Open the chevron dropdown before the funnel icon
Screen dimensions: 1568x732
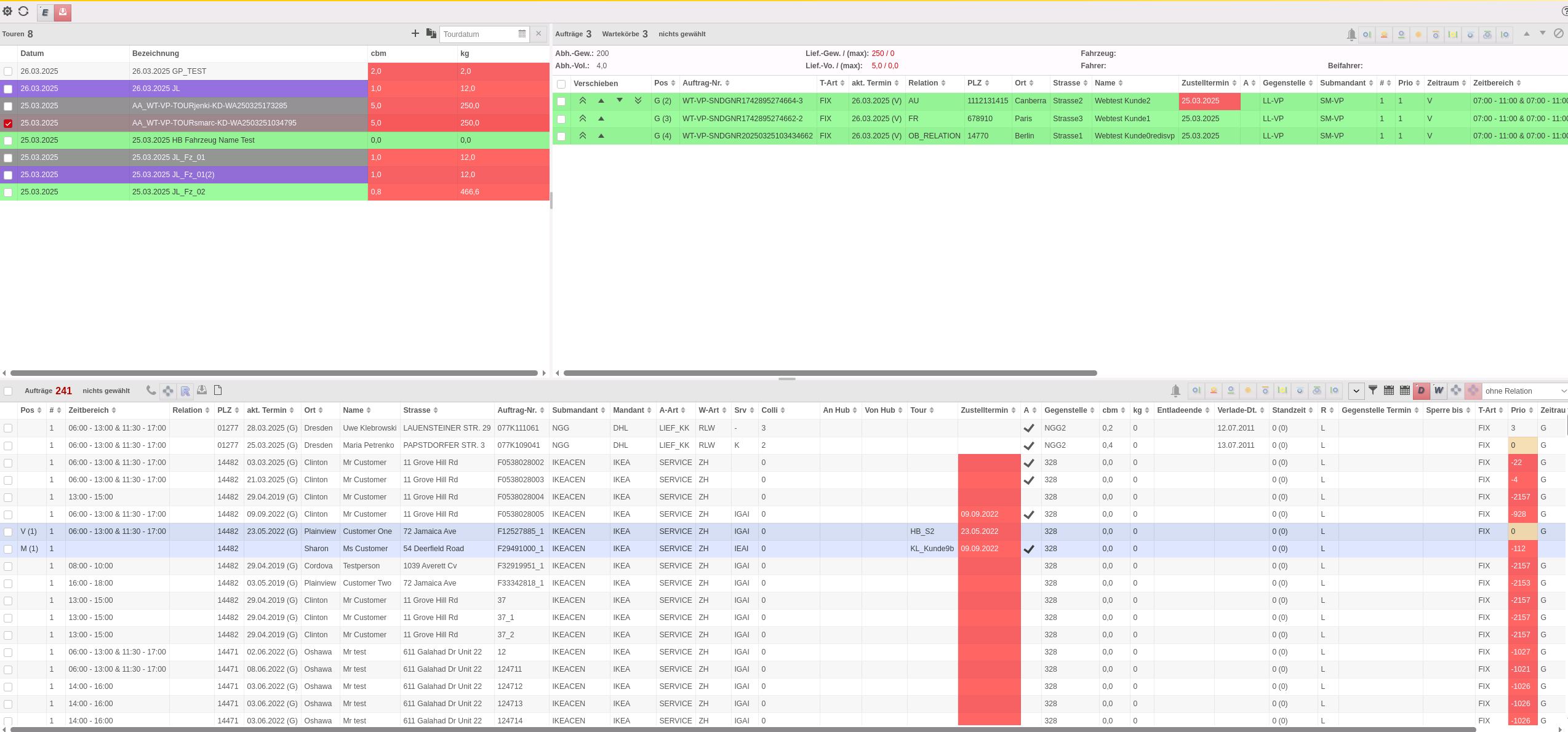(x=1356, y=391)
